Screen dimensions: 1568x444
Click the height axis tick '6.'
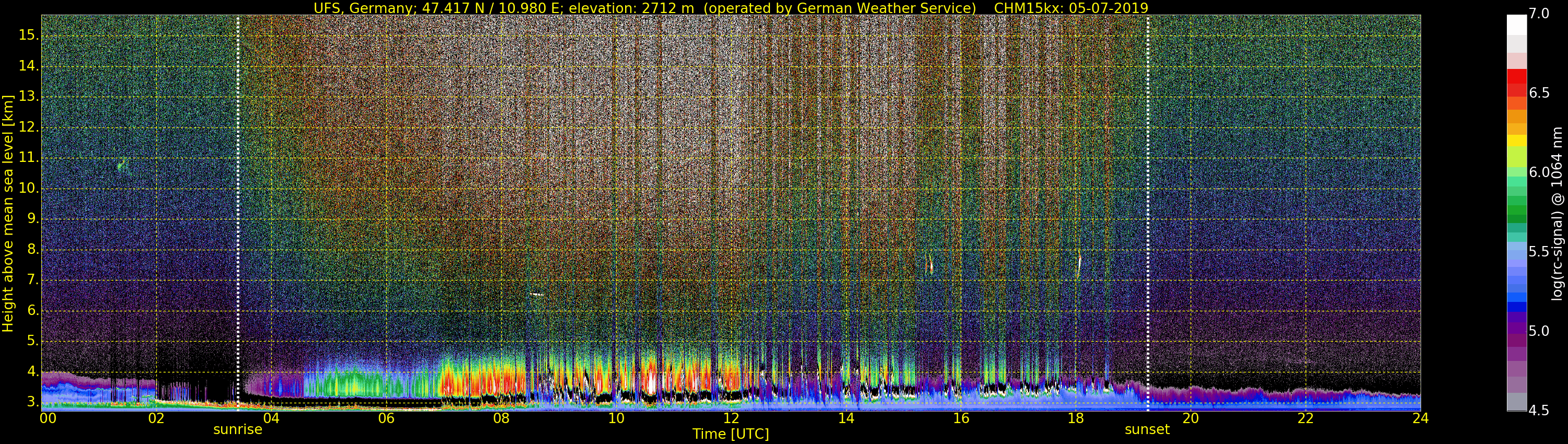click(33, 310)
